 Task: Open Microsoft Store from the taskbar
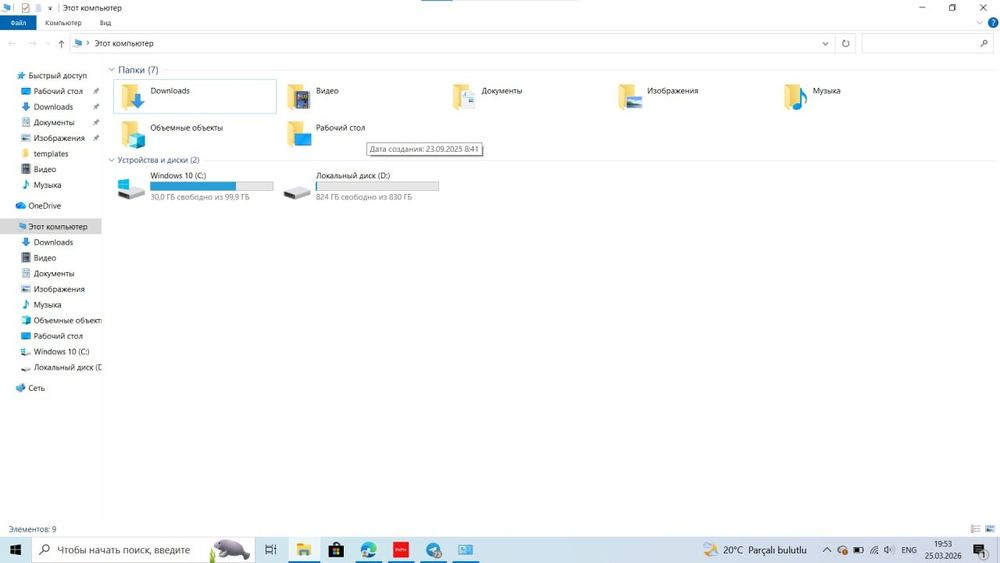click(x=336, y=550)
